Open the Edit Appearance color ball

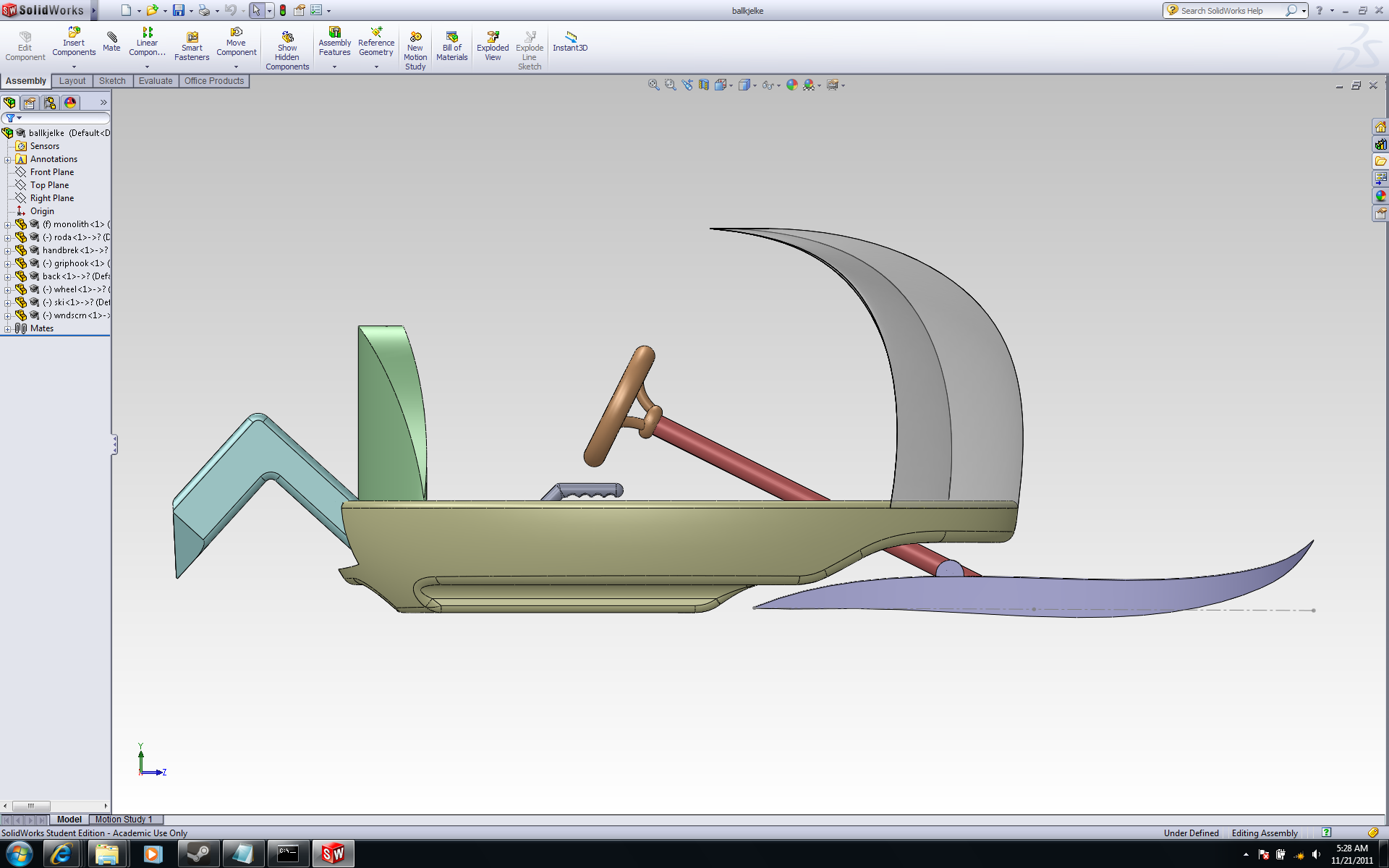(791, 85)
